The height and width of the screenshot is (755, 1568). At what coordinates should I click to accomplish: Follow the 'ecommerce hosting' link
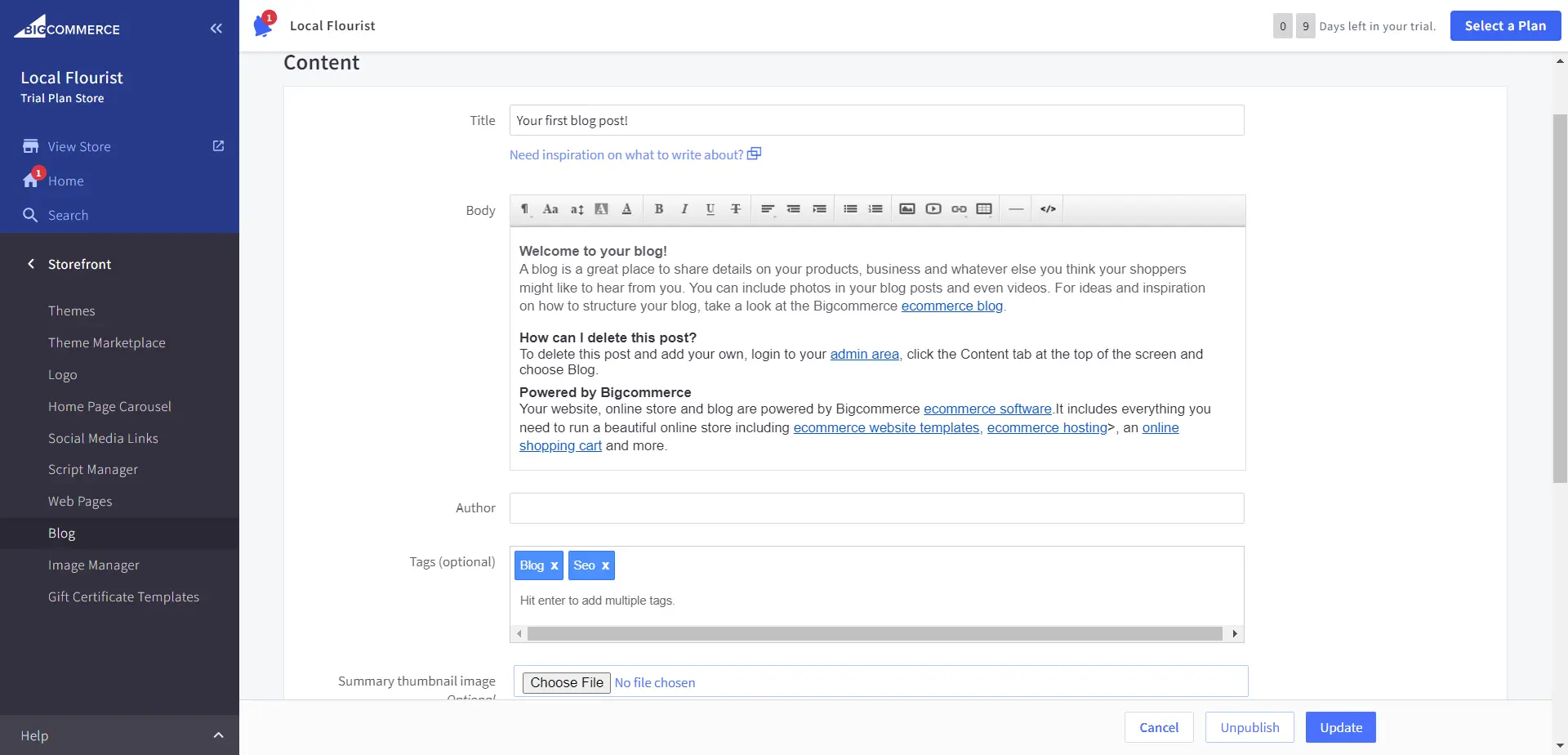[1047, 428]
